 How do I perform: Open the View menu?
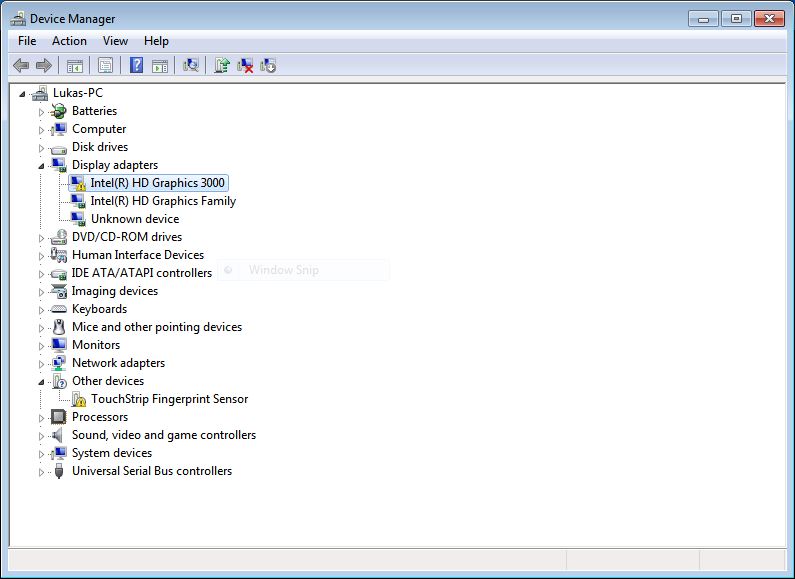[115, 41]
